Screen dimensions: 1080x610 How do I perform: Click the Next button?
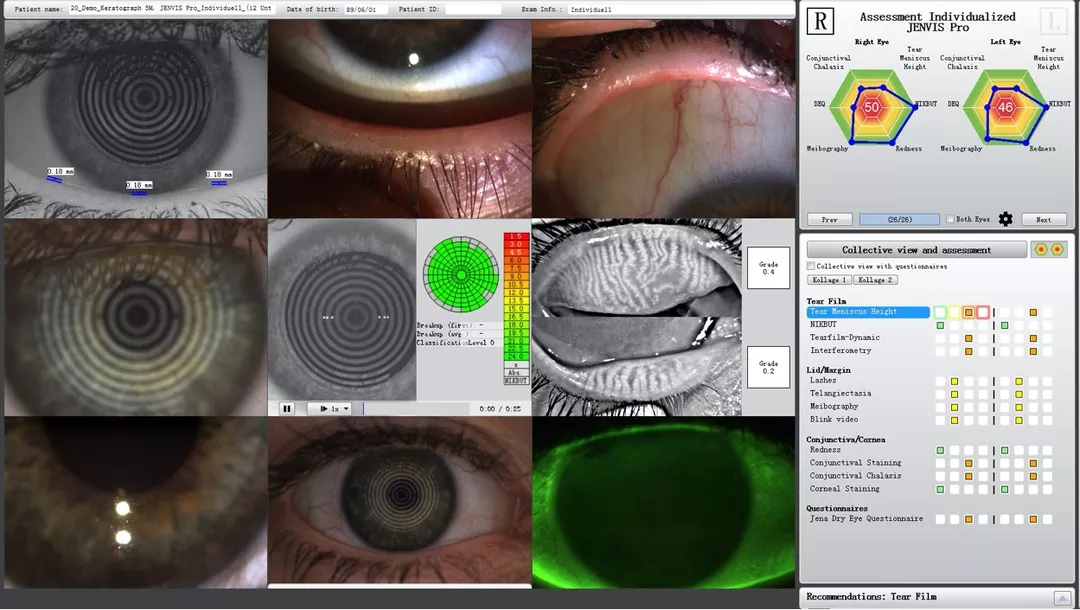pyautogui.click(x=1043, y=219)
